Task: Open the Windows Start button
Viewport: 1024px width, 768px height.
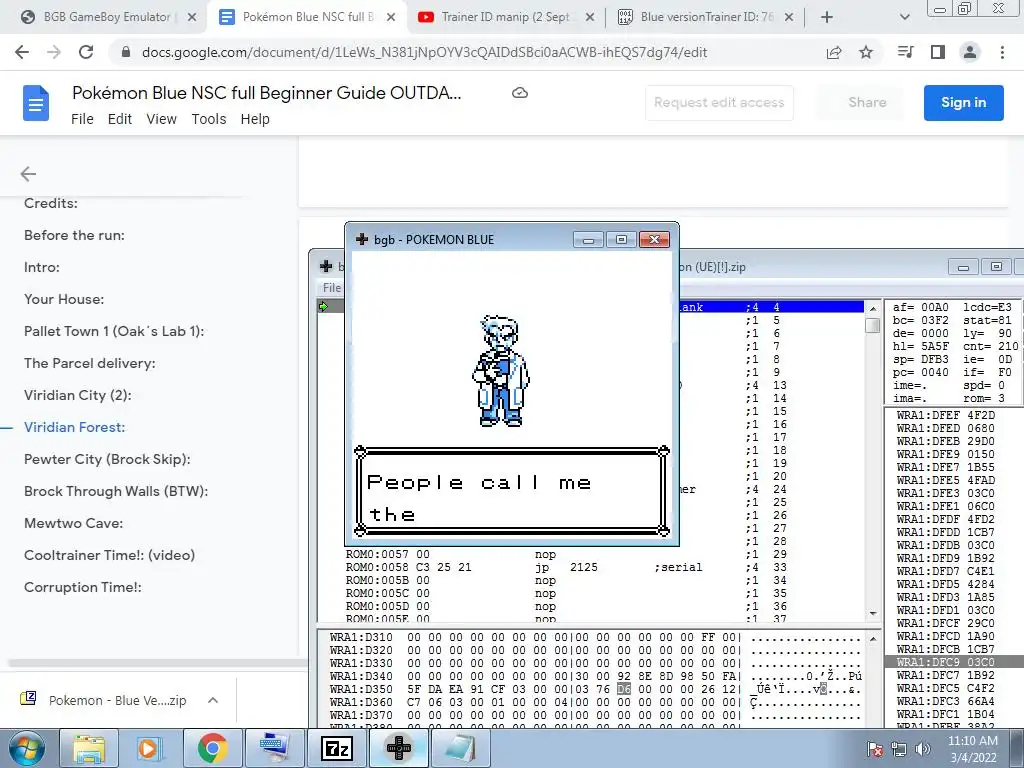Action: coord(26,748)
